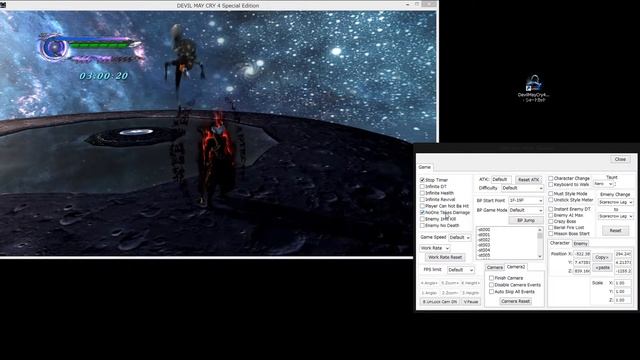Click the Position X field
Viewport: 640px width, 360px height.
tap(582, 254)
